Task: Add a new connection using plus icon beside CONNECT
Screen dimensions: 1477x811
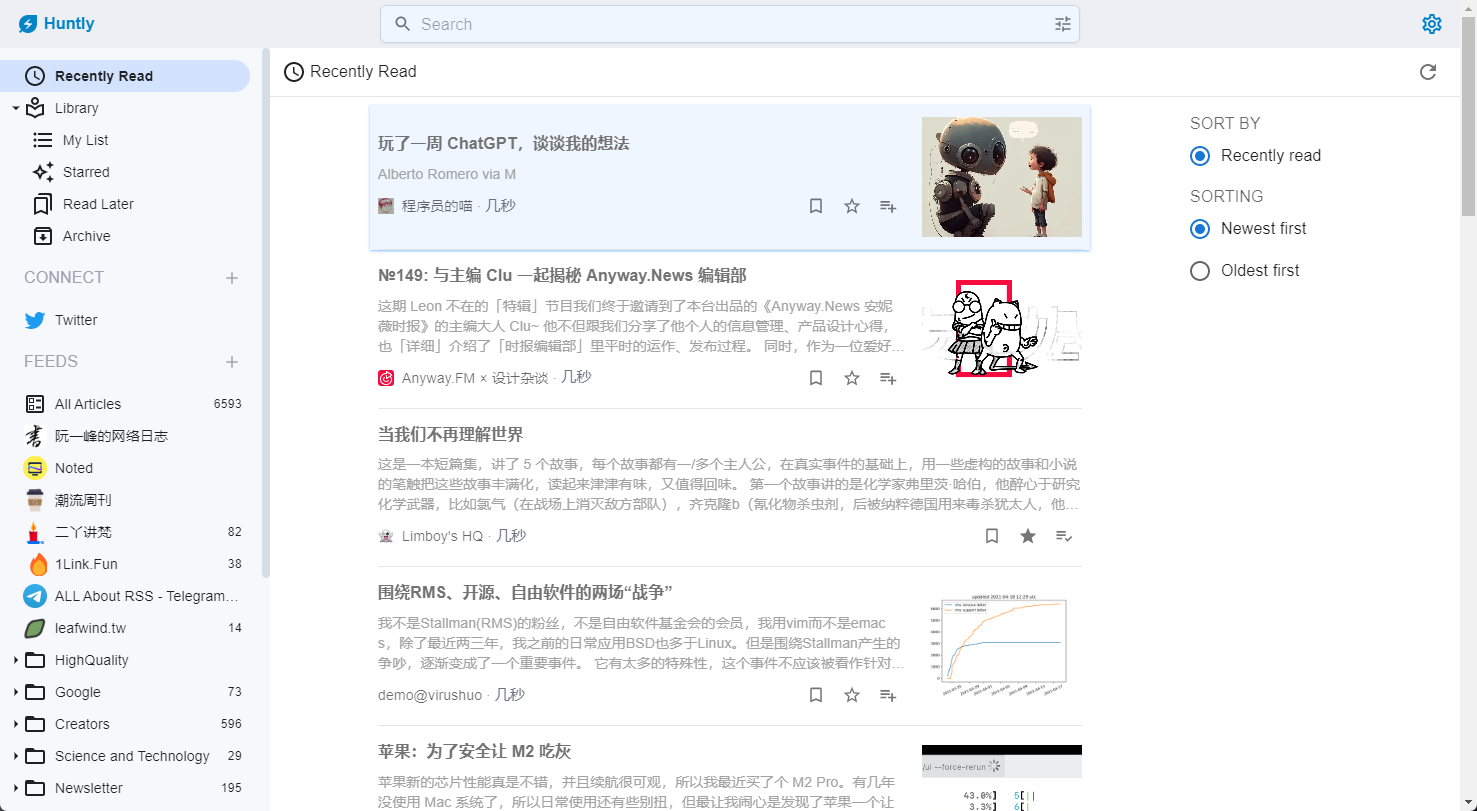Action: [x=232, y=278]
